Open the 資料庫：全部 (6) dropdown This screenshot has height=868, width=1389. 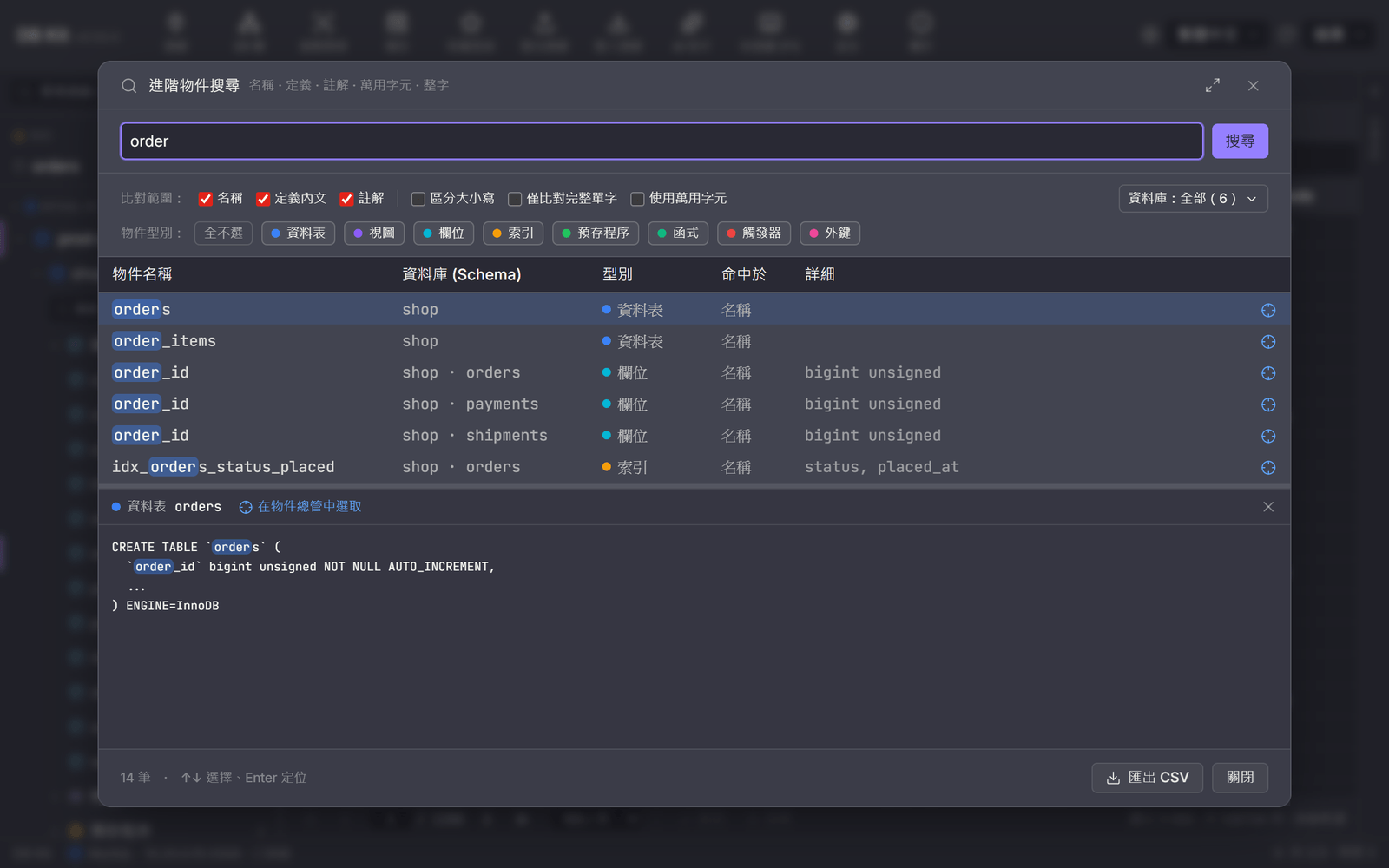1193,199
